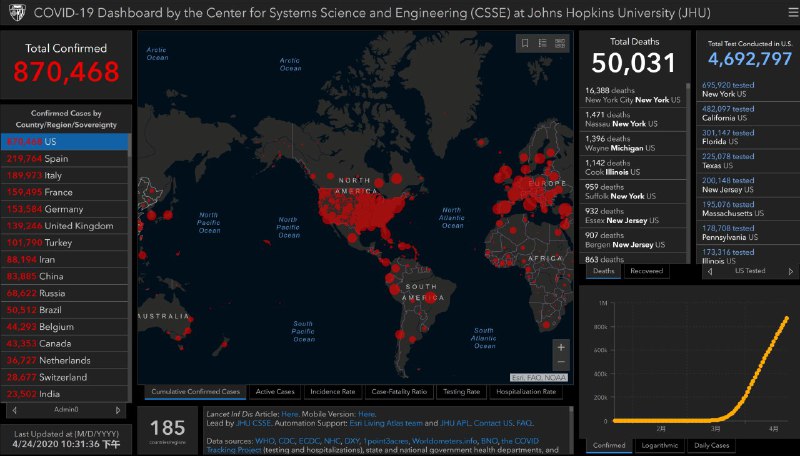Open the map legend list icon
800x456 pixels.
(542, 43)
